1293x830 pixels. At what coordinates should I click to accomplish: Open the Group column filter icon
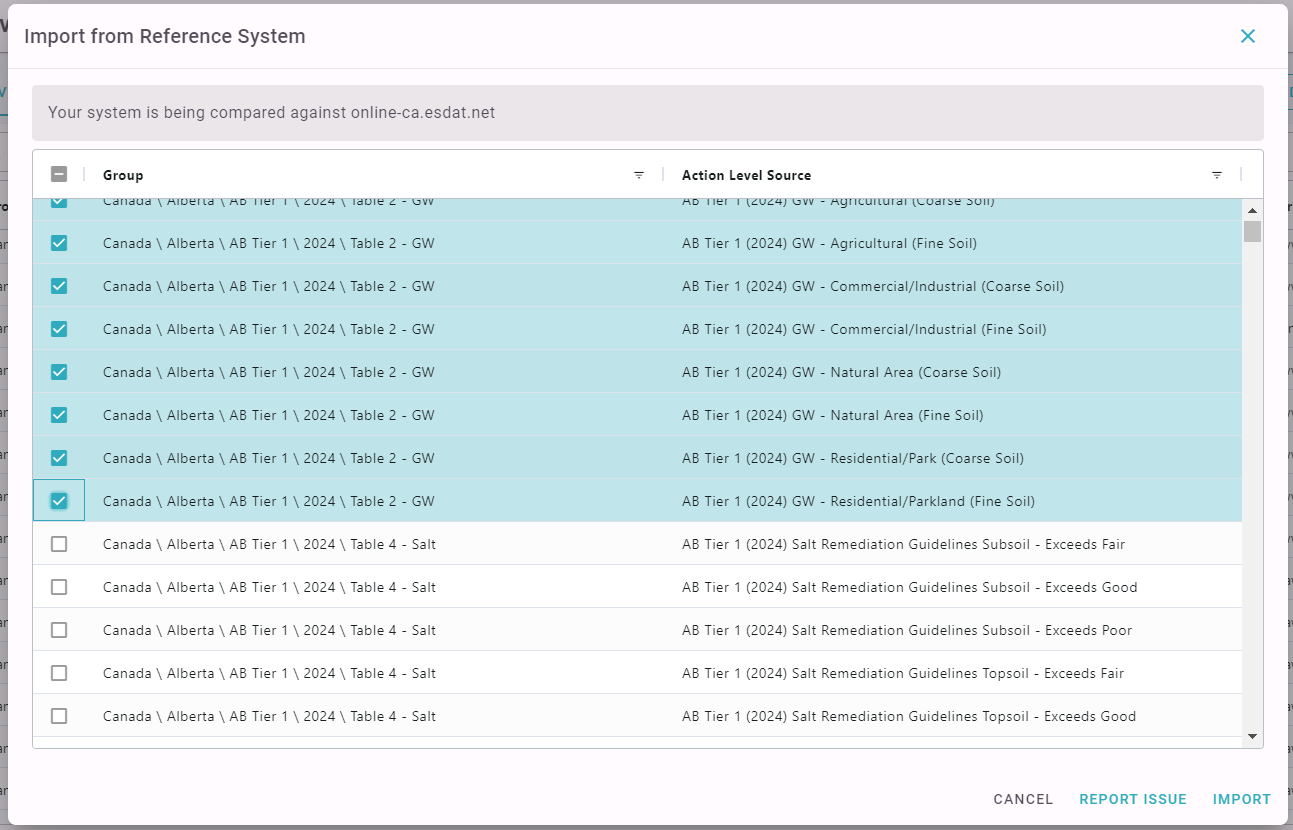pyautogui.click(x=639, y=175)
